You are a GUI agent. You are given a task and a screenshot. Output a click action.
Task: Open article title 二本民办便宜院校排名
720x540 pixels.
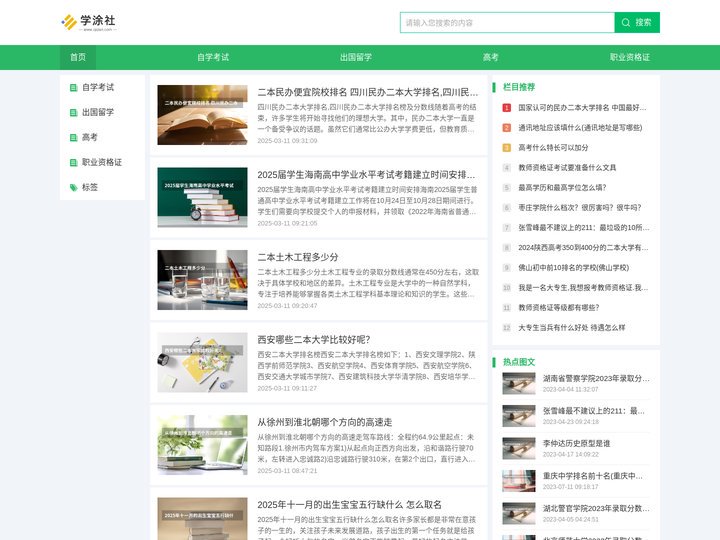pyautogui.click(x=367, y=92)
